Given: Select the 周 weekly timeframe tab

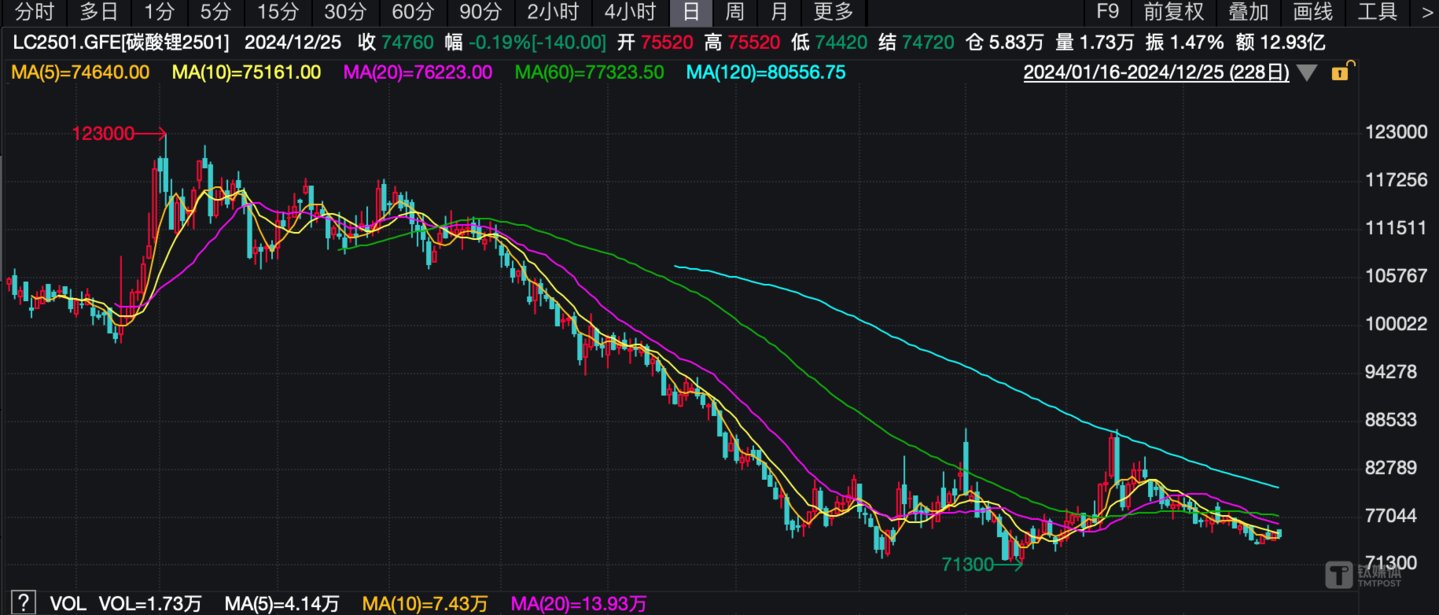Looking at the screenshot, I should (735, 12).
